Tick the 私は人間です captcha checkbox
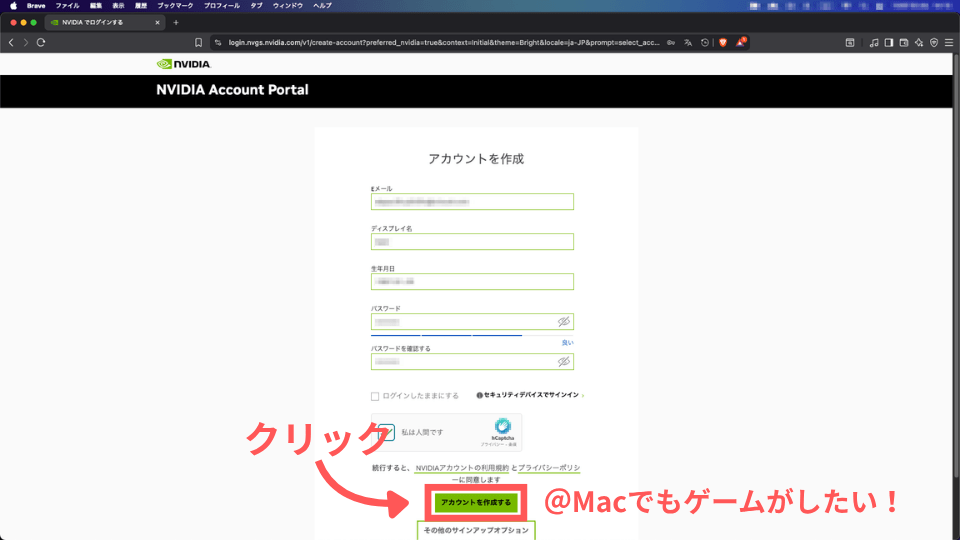The image size is (960, 540). [x=386, y=432]
